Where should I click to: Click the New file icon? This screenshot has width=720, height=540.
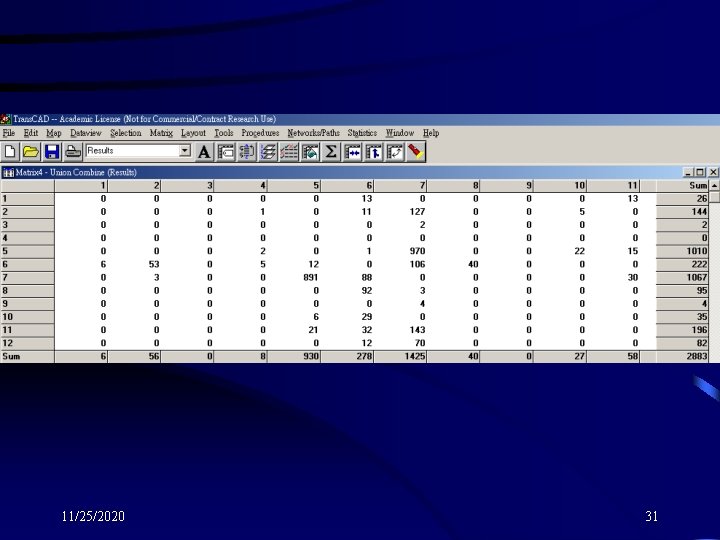click(10, 152)
